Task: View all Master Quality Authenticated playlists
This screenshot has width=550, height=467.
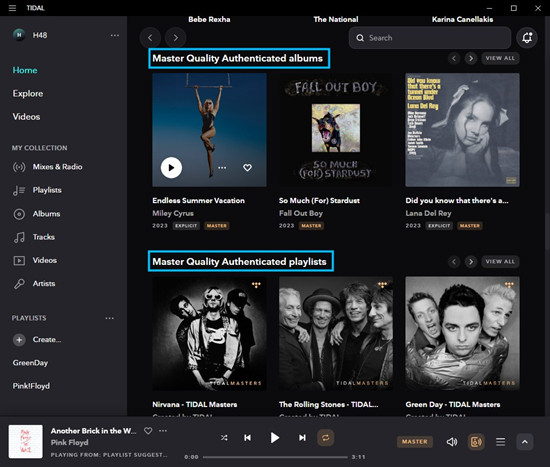Action: (x=500, y=262)
